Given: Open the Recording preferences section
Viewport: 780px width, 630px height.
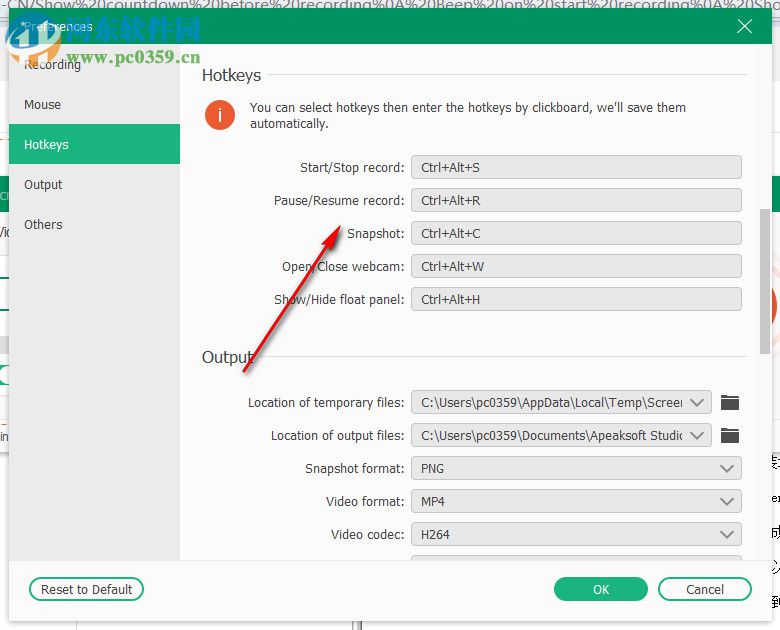Looking at the screenshot, I should 52,64.
